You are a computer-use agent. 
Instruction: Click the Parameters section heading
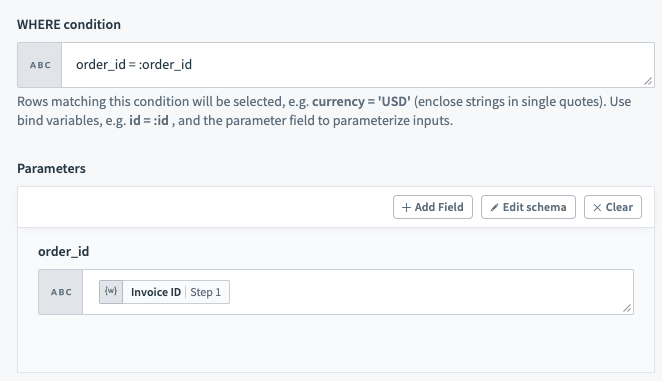point(52,169)
